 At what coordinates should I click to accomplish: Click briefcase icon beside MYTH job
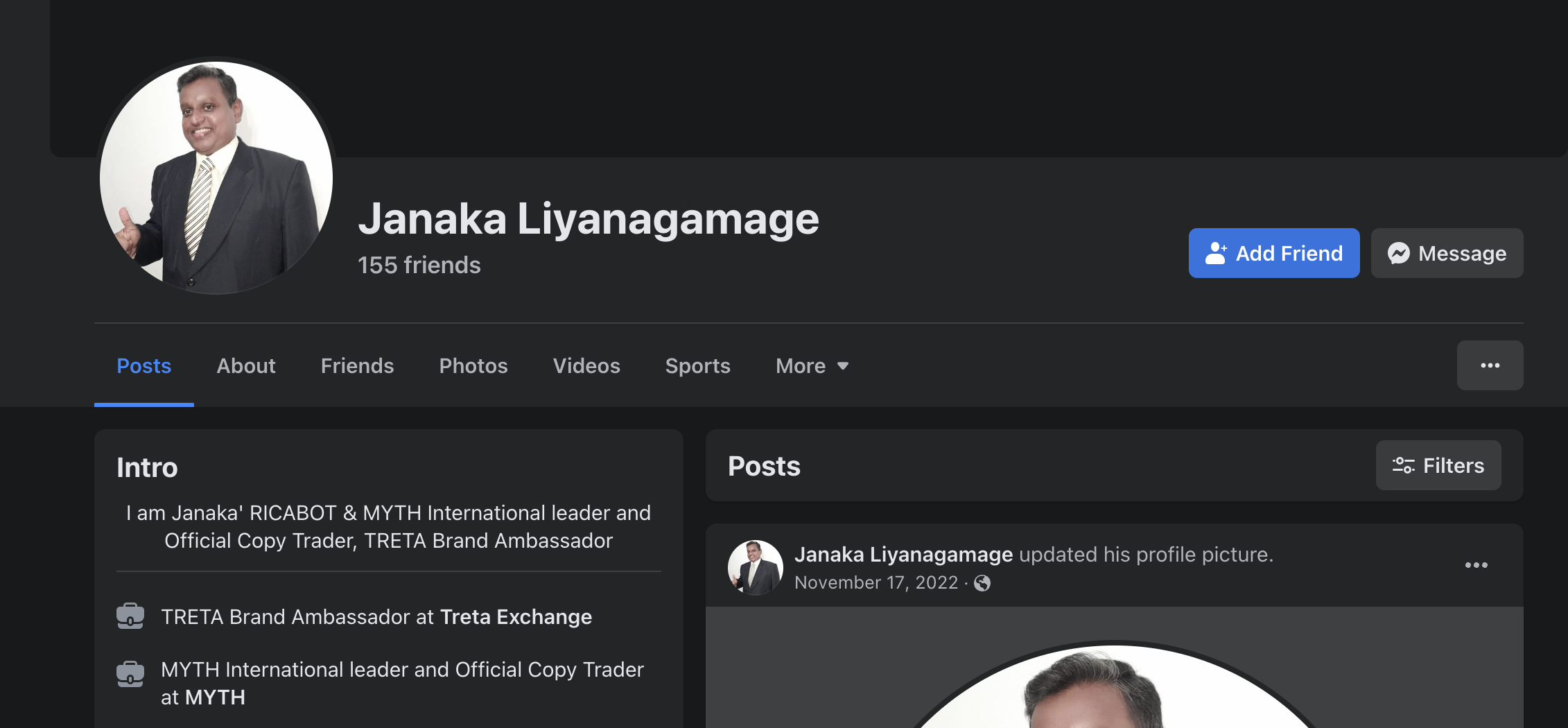(130, 673)
